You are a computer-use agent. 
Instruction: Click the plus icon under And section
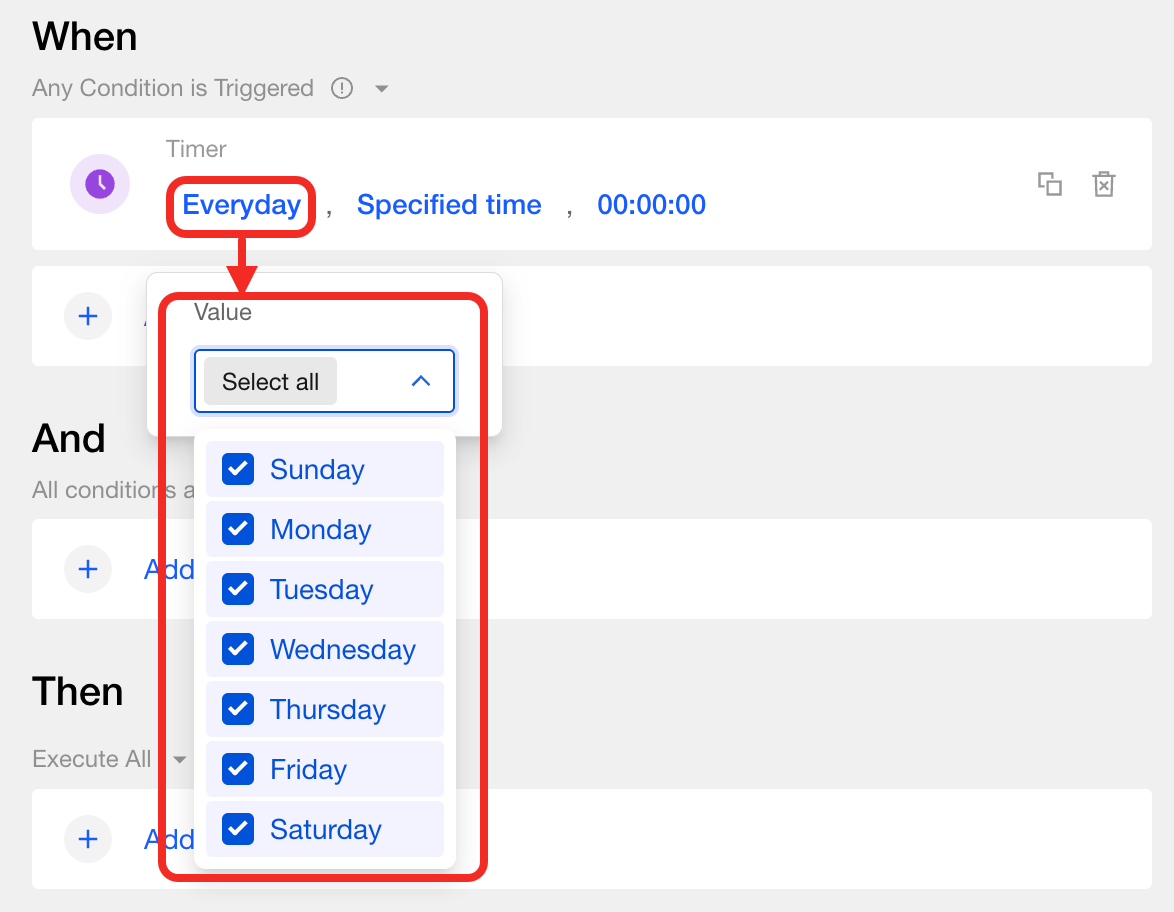click(88, 569)
